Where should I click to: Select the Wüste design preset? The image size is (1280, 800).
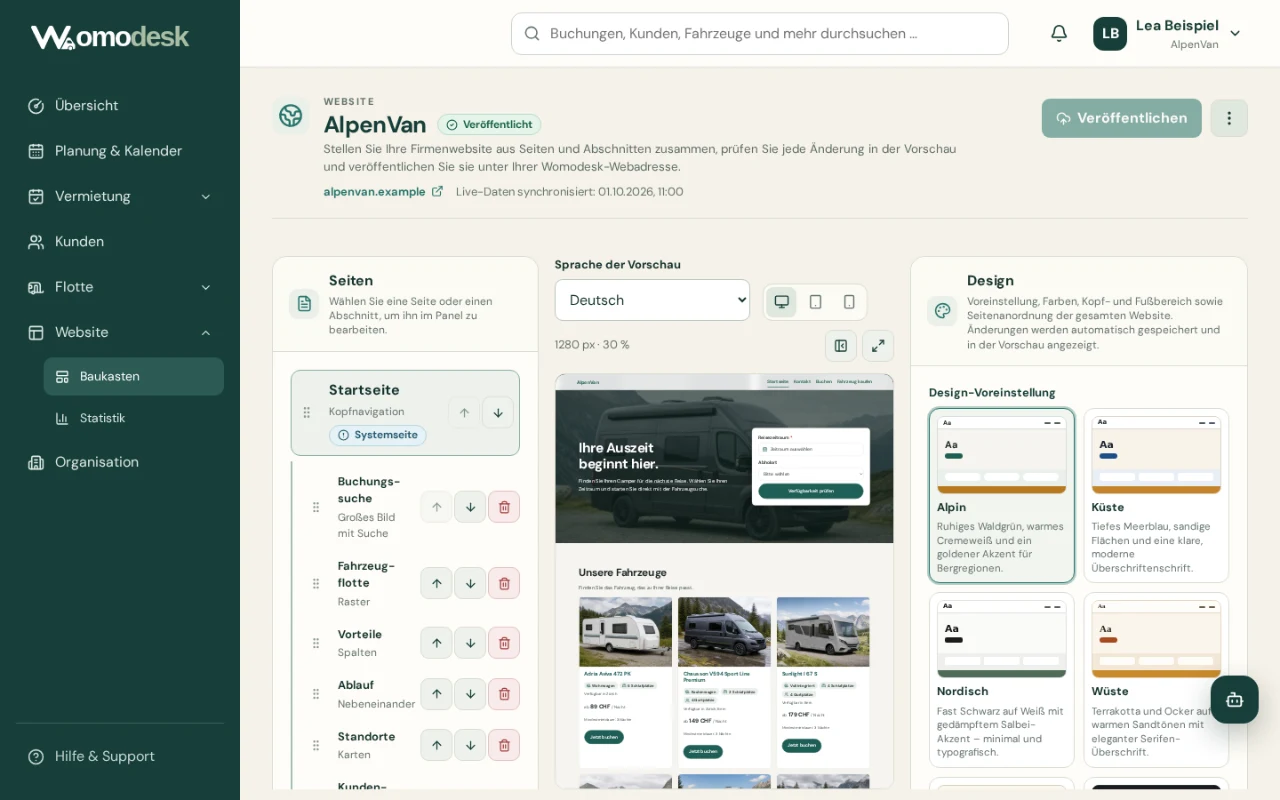pos(1156,680)
